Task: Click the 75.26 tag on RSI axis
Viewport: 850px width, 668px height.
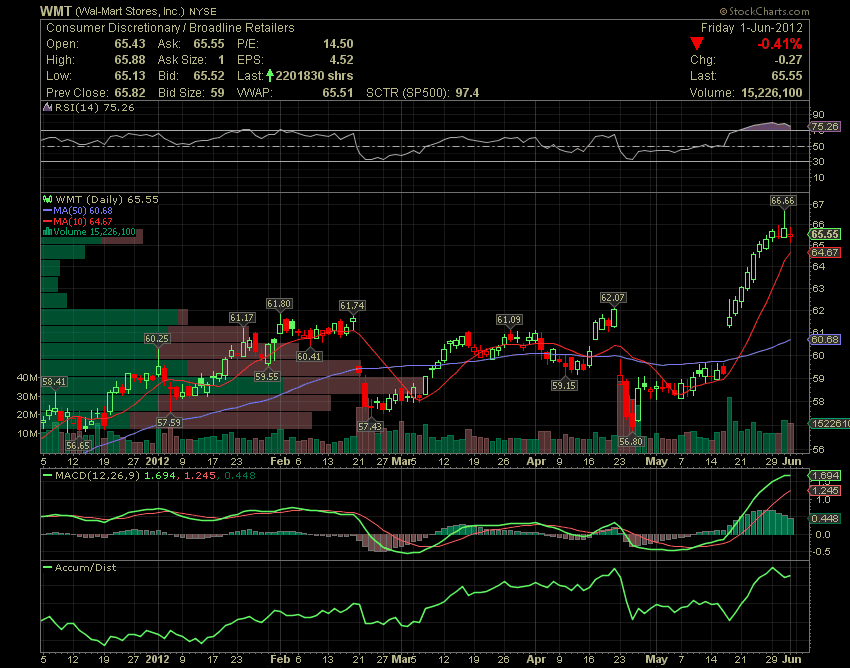Action: tap(825, 126)
